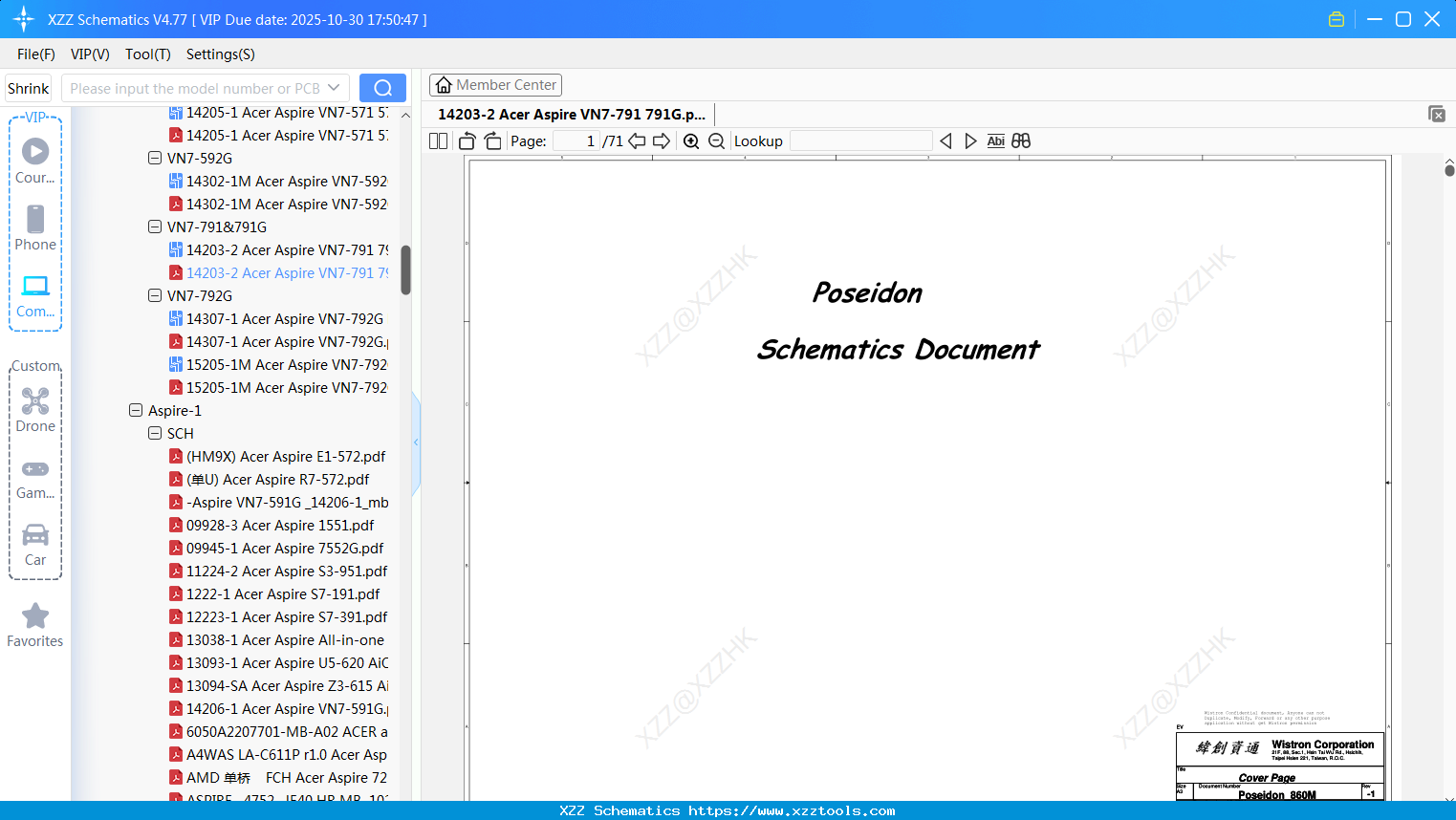Click the Page number field
The width and height of the screenshot is (1456, 820).
(576, 140)
